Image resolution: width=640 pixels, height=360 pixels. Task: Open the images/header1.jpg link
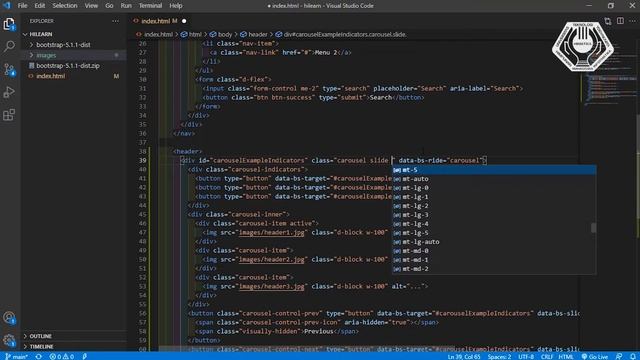pyautogui.click(x=271, y=233)
